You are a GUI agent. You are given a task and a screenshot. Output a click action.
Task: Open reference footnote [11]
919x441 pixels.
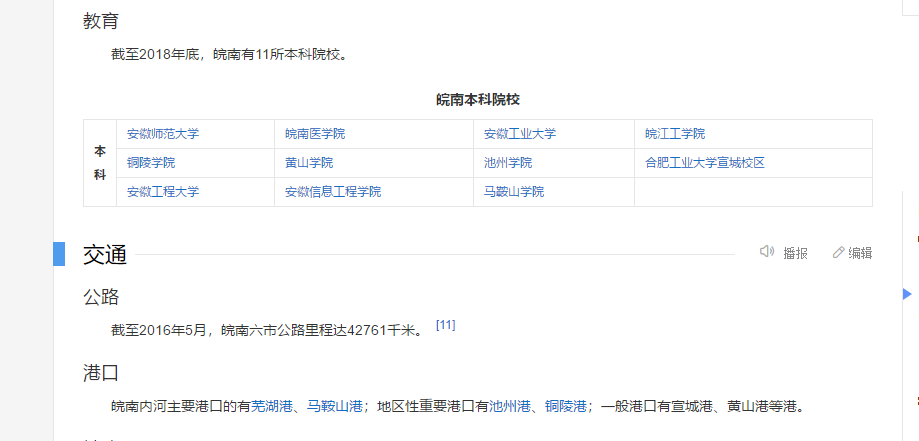point(445,325)
